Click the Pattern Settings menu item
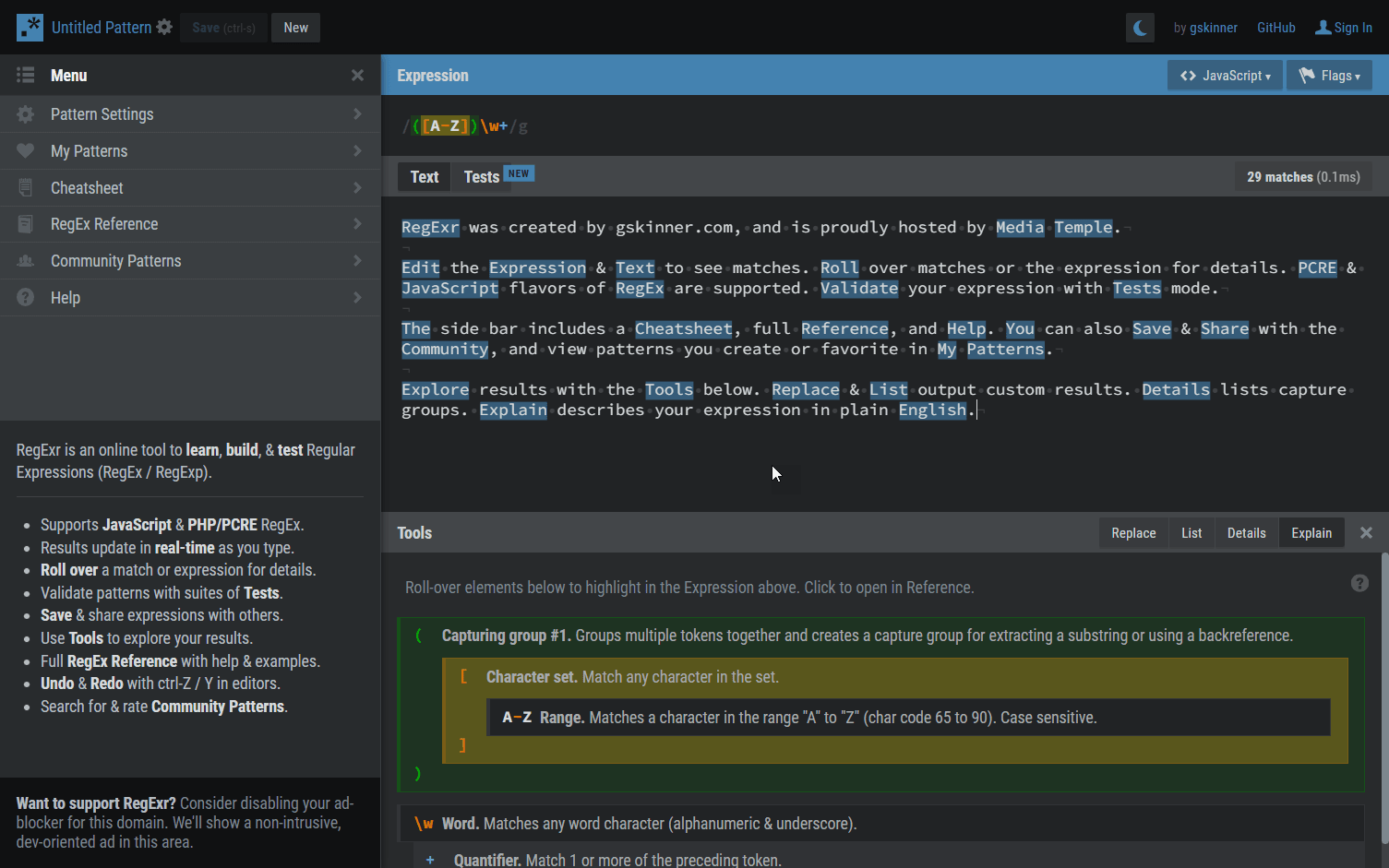This screenshot has height=868, width=1389. pyautogui.click(x=190, y=114)
